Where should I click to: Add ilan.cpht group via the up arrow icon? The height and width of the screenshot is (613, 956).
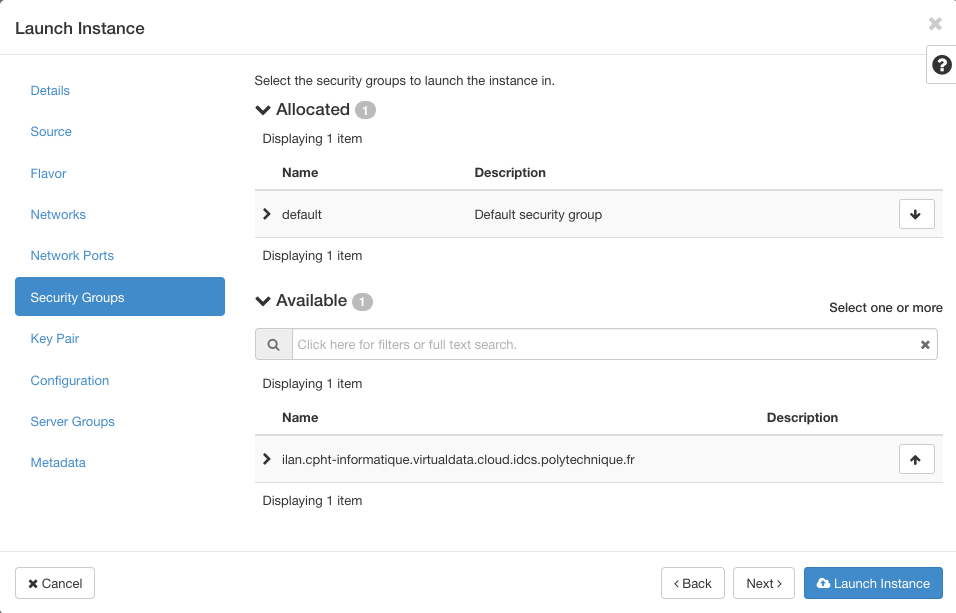[916, 458]
